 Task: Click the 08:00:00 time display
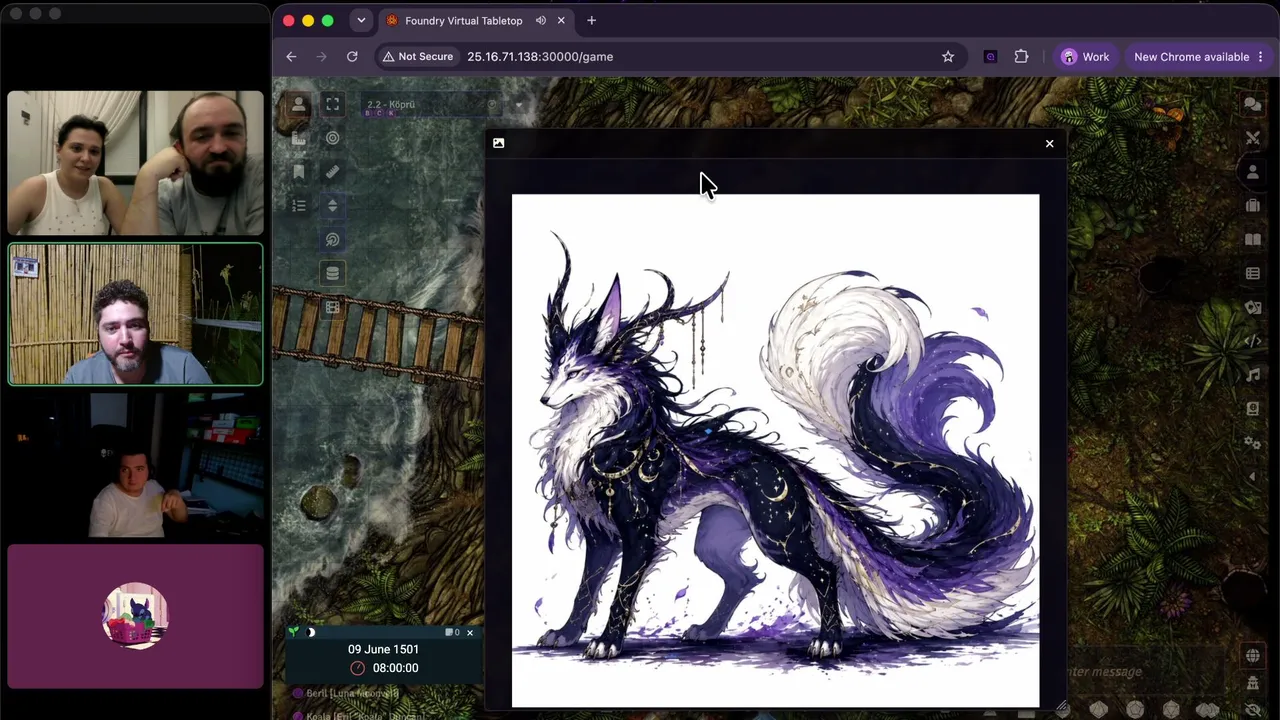point(395,668)
